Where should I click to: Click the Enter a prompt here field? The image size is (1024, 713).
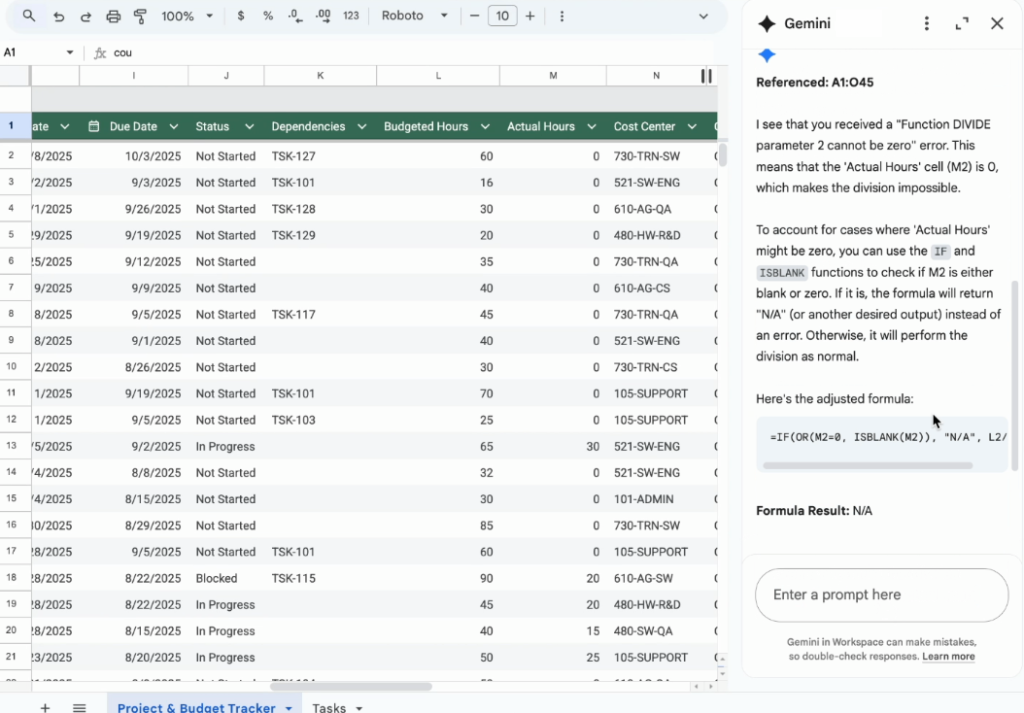tap(880, 595)
